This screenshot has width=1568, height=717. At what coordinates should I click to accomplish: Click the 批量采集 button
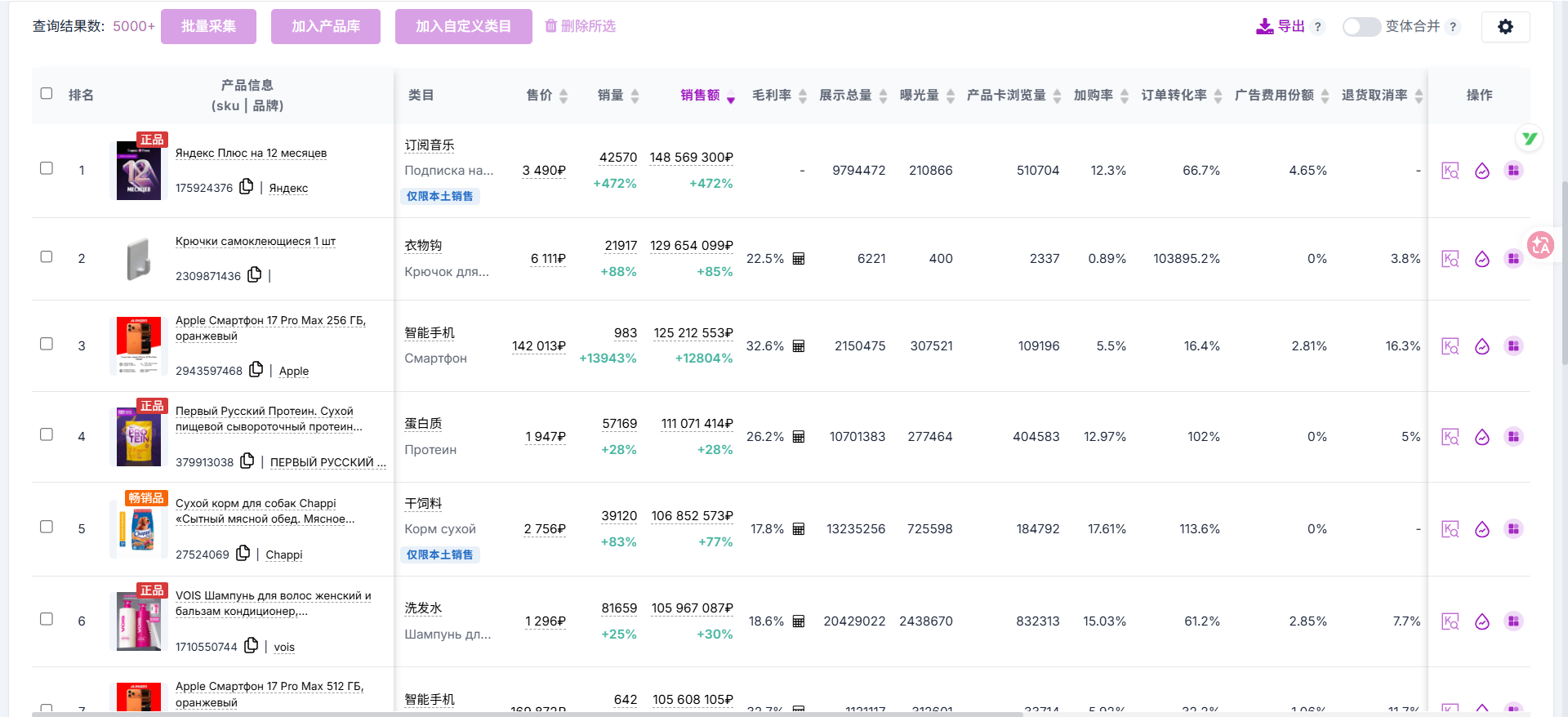click(x=208, y=27)
